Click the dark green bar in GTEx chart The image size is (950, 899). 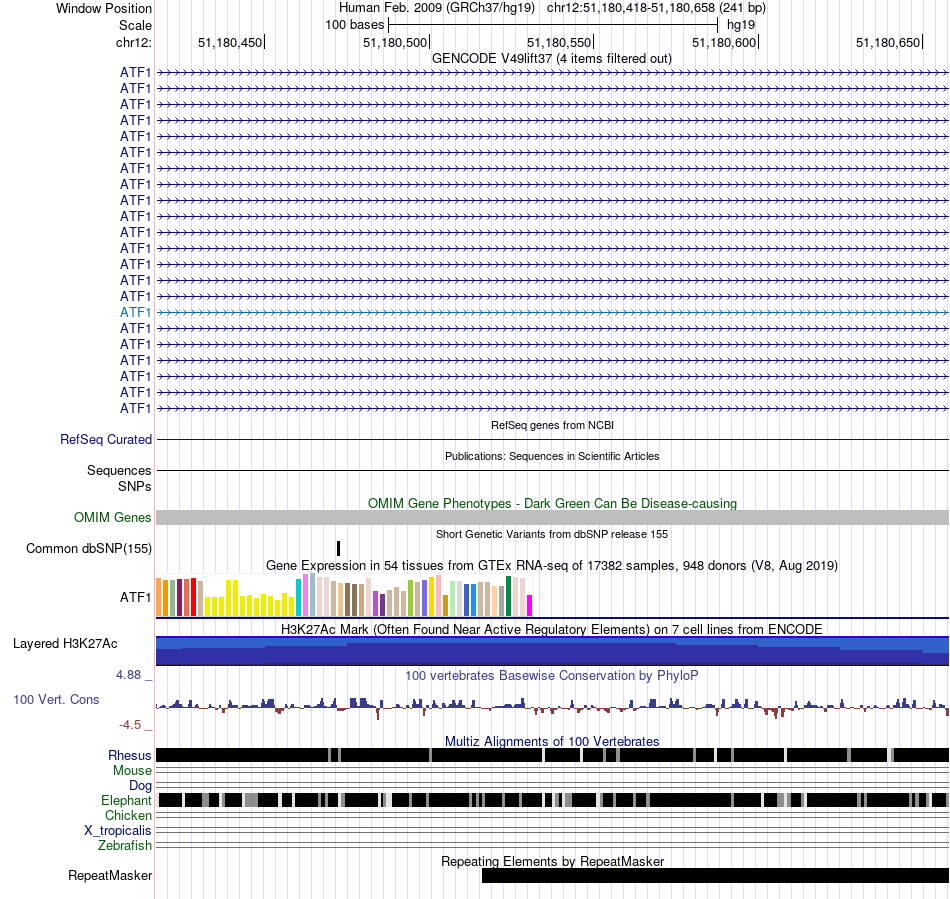click(508, 596)
